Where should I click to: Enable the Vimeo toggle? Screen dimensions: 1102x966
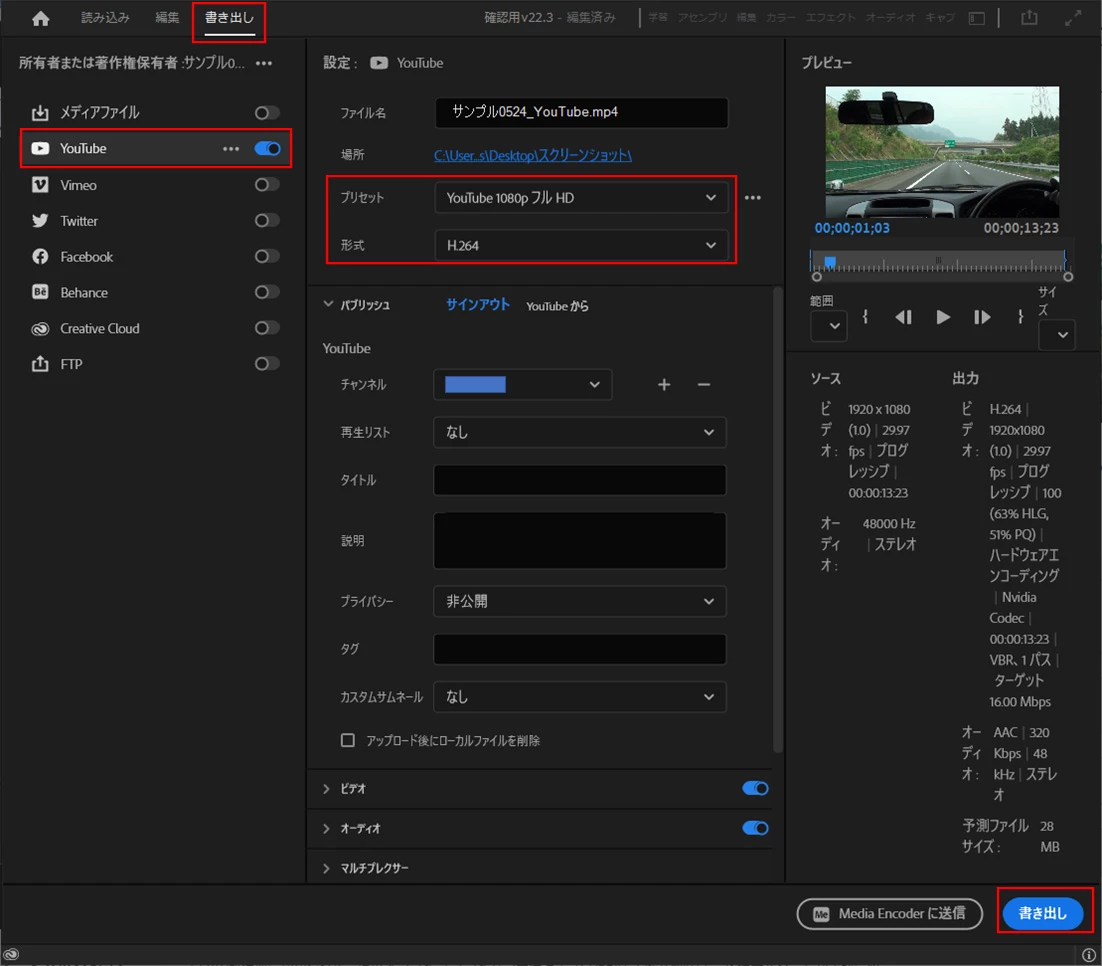point(267,184)
